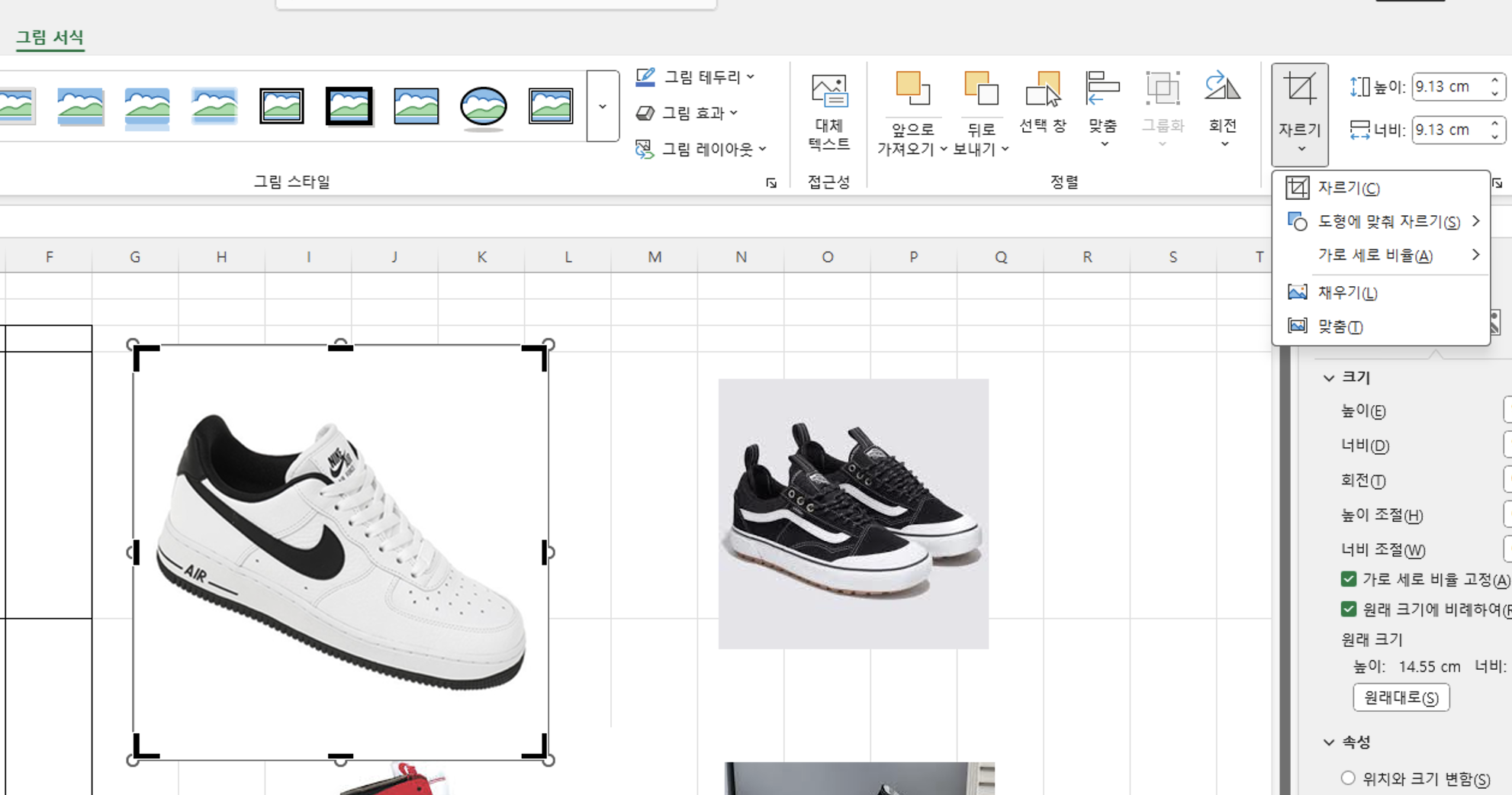Click the 높이(E) label in size pane
The height and width of the screenshot is (795, 1512).
tap(1363, 411)
